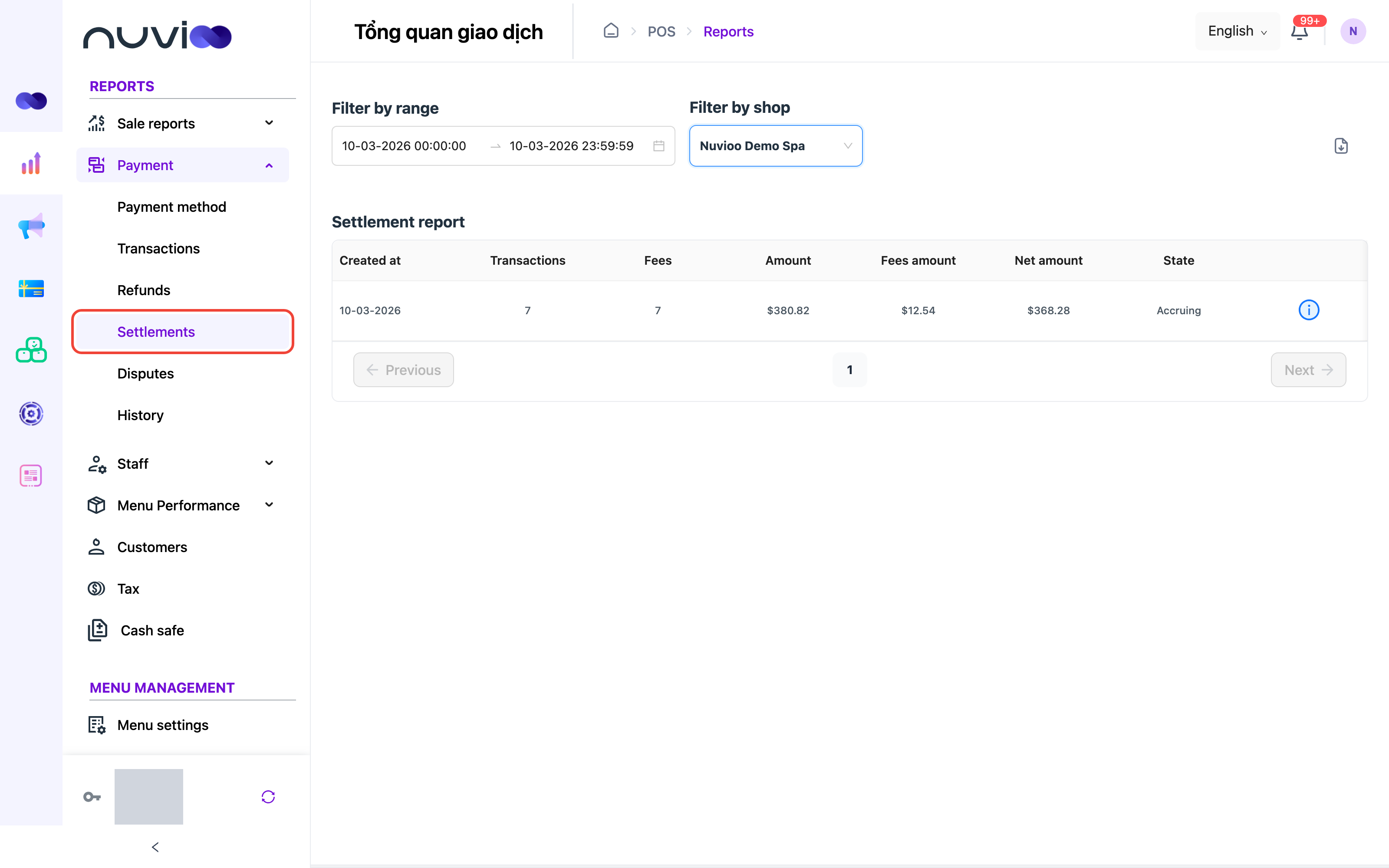Click the info icon in settlement row
Screen dimensions: 1389x868
click(1309, 310)
